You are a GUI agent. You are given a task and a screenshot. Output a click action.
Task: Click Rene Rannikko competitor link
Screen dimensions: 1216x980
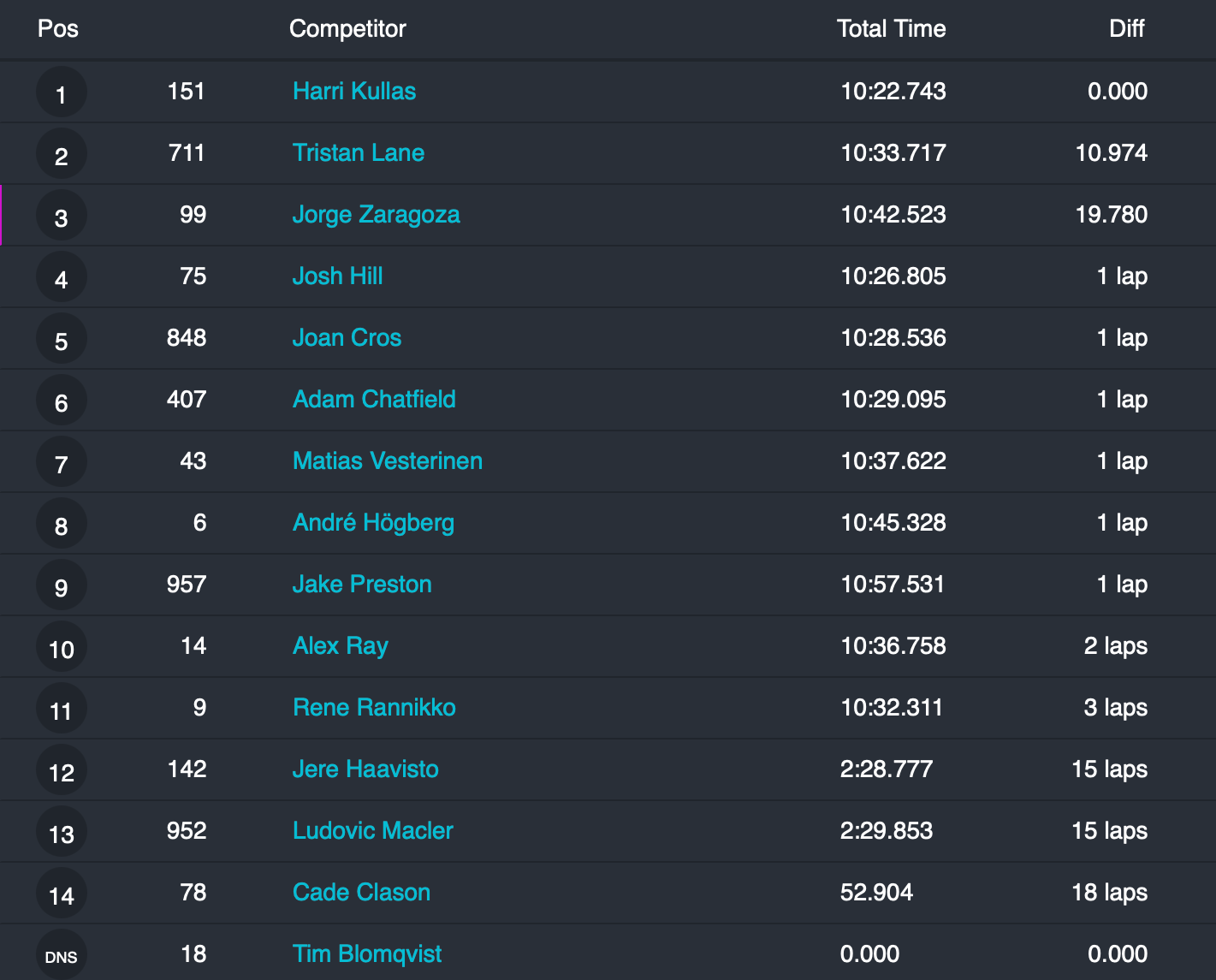pos(374,708)
